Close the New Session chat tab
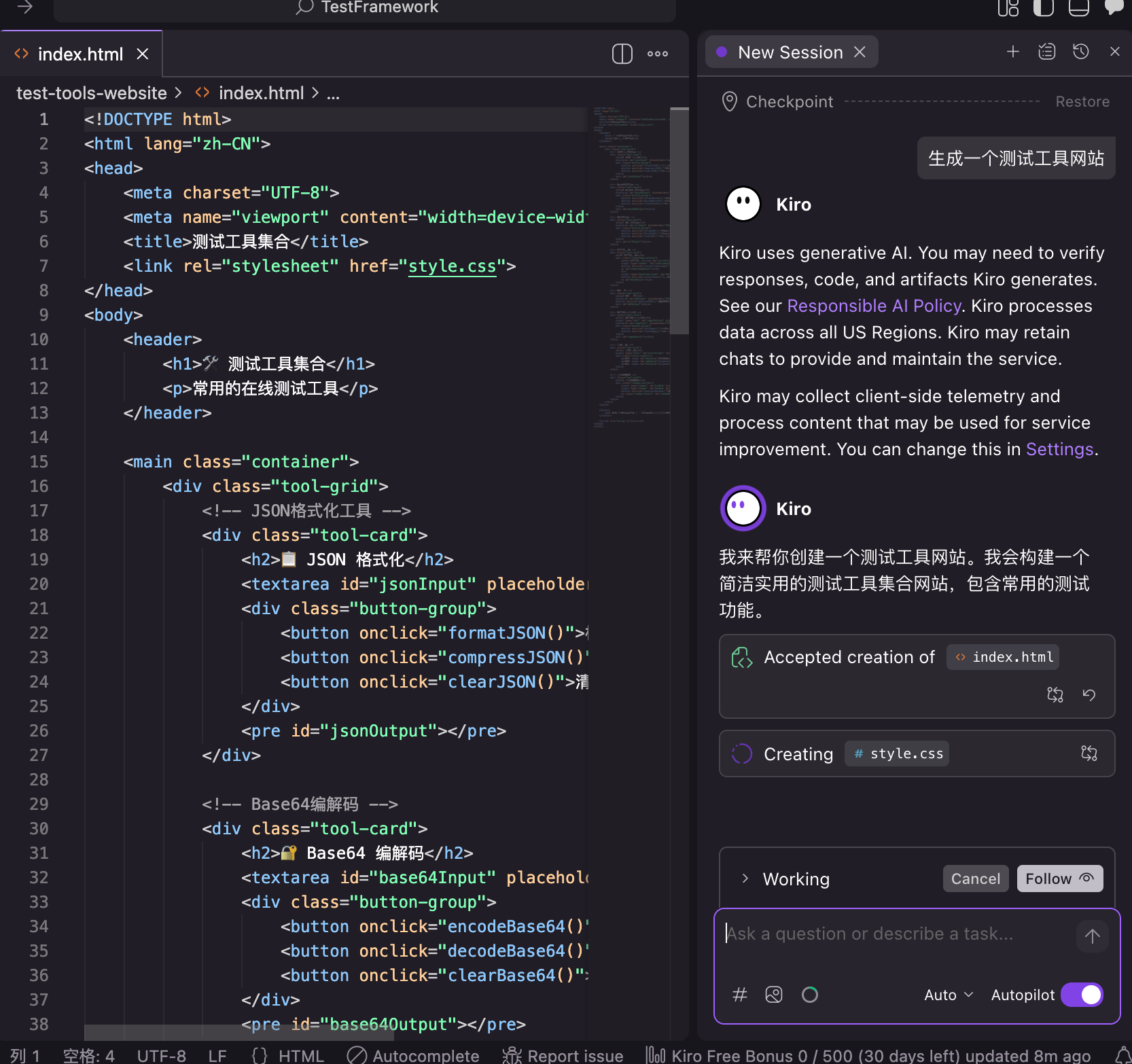Image resolution: width=1132 pixels, height=1064 pixels. (860, 52)
